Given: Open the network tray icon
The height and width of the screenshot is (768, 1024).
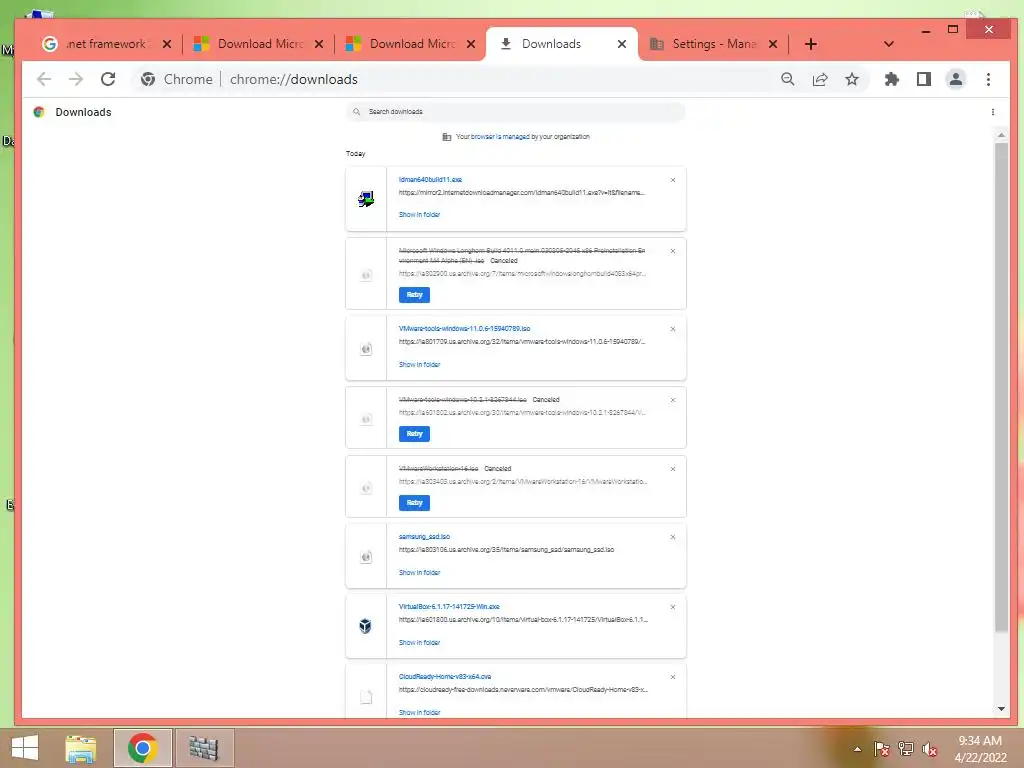Looking at the screenshot, I should pos(906,749).
